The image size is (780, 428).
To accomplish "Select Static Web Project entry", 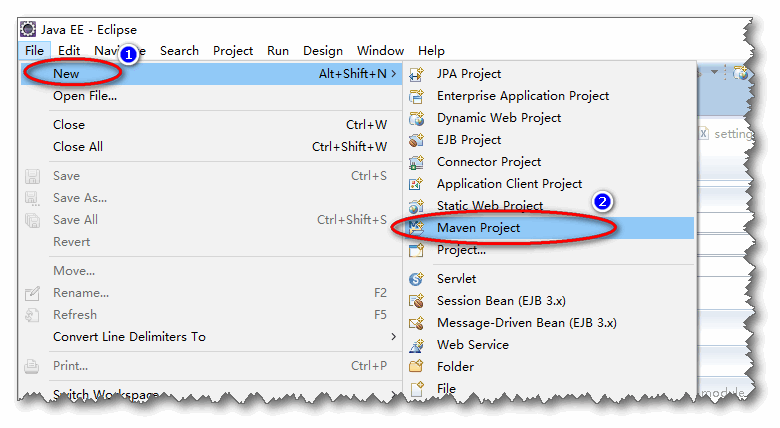I will [550, 206].
